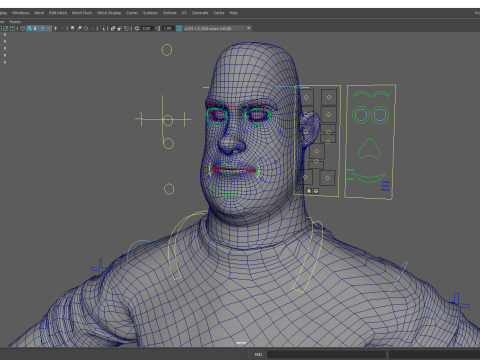The height and width of the screenshot is (360, 480).
Task: Open the Surfaces menu
Action: pos(151,13)
